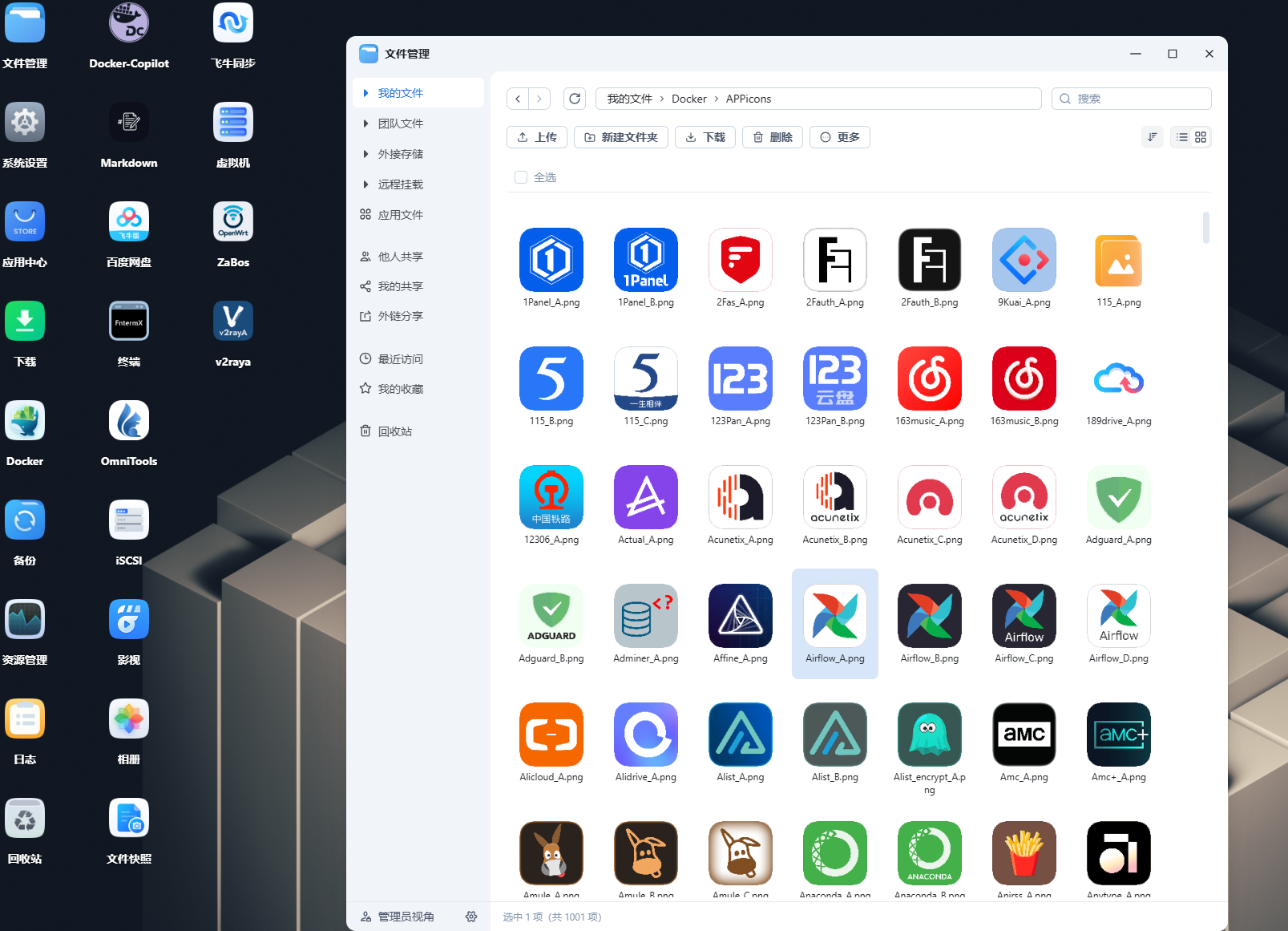Select the 1Panel_A.png thumbnail

coord(551,260)
